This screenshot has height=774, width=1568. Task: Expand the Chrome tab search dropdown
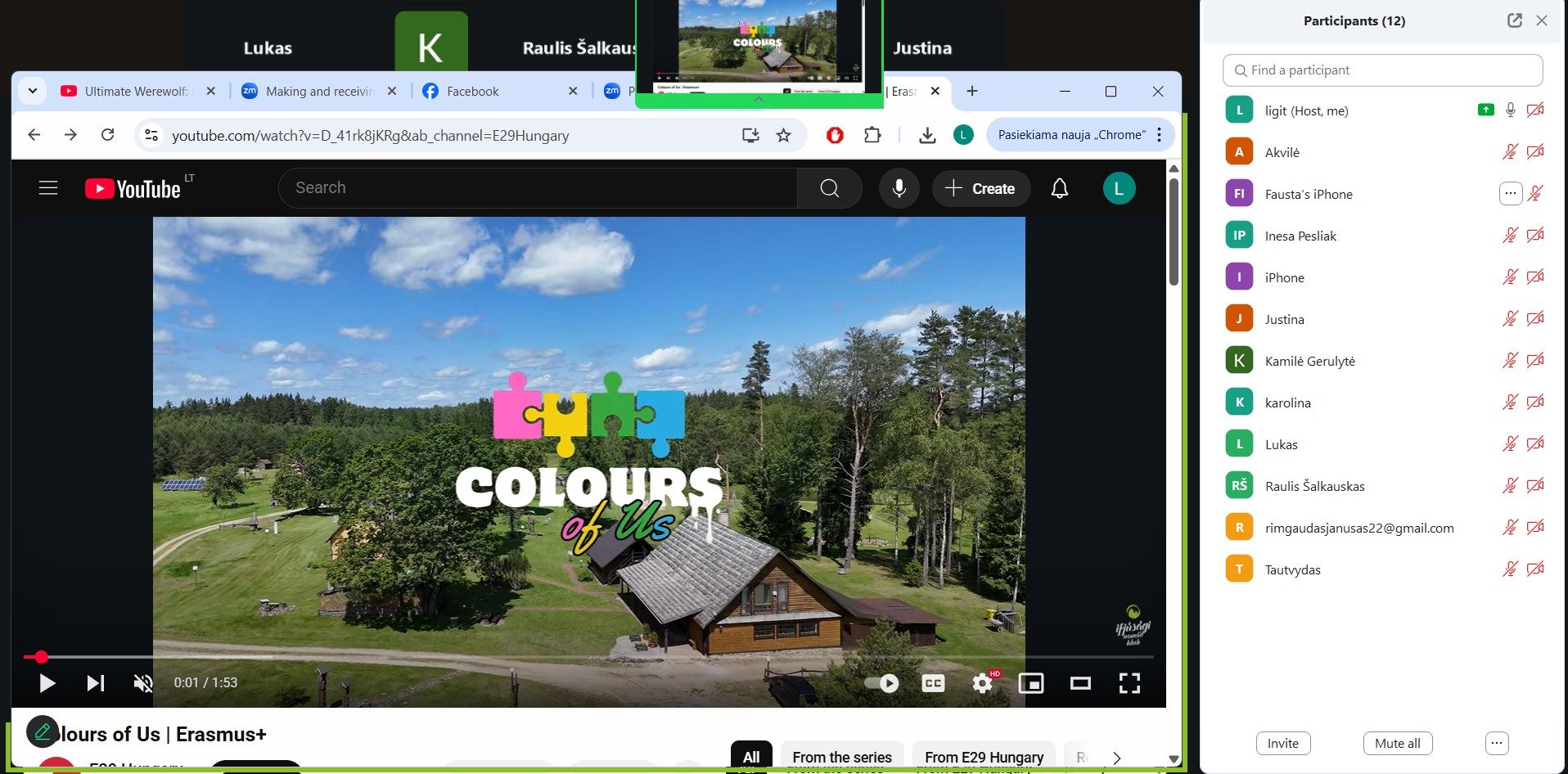point(33,91)
